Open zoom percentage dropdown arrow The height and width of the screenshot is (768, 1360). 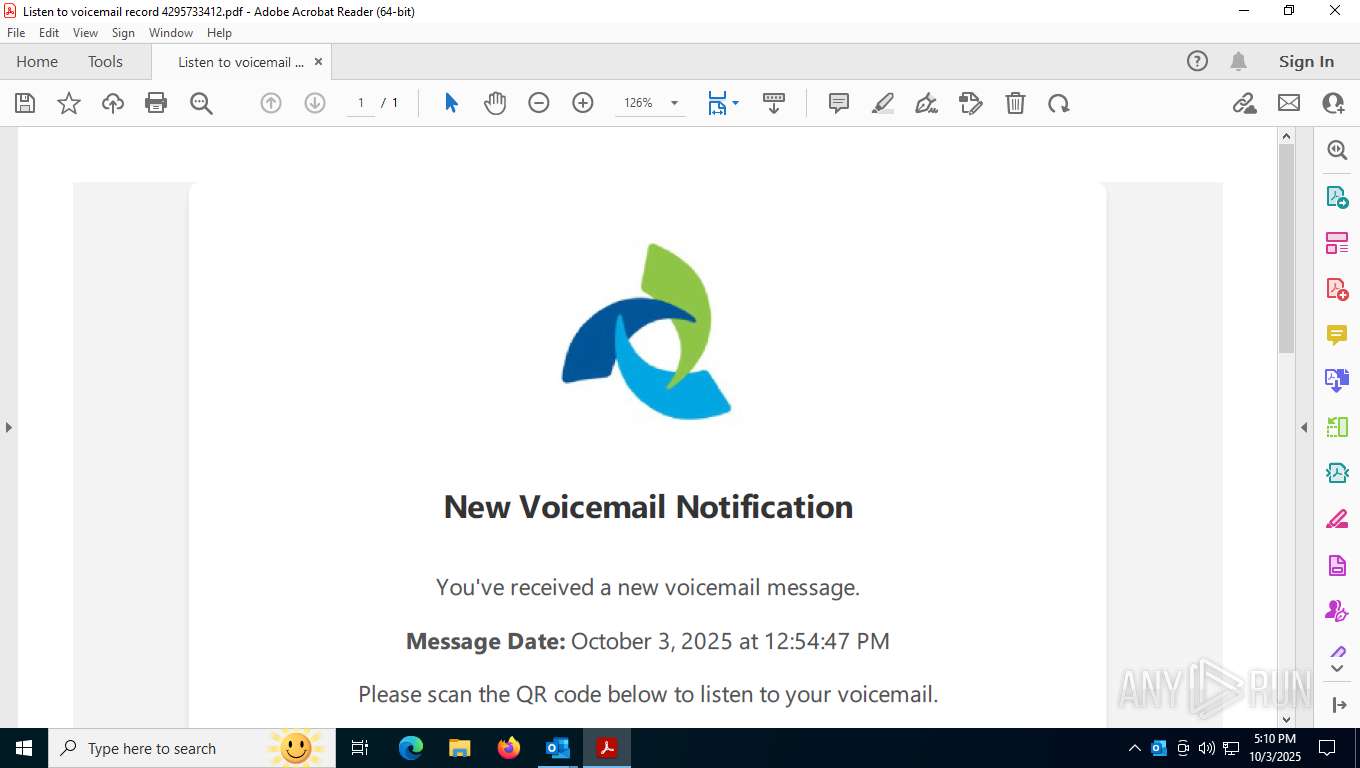(674, 103)
